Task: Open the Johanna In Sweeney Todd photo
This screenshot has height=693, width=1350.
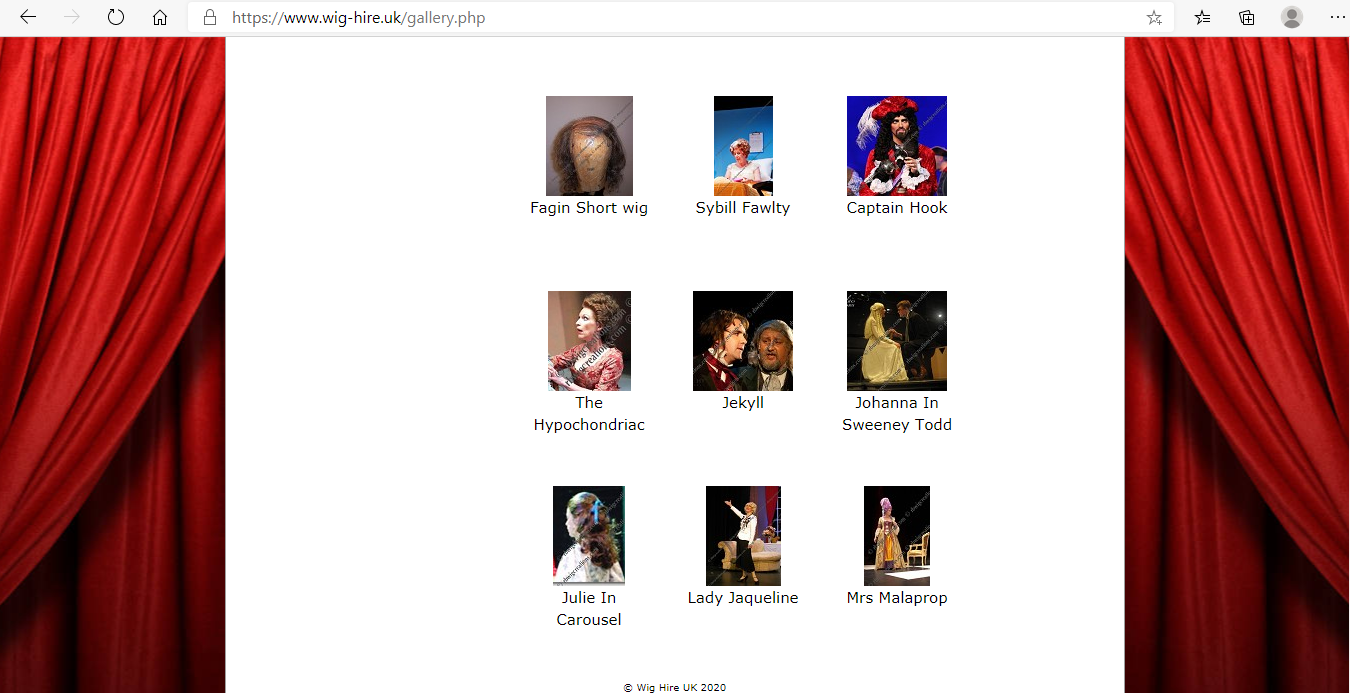Action: tap(897, 341)
